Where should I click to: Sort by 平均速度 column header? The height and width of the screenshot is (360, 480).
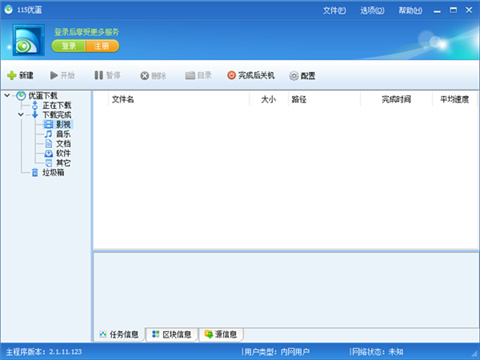point(455,99)
